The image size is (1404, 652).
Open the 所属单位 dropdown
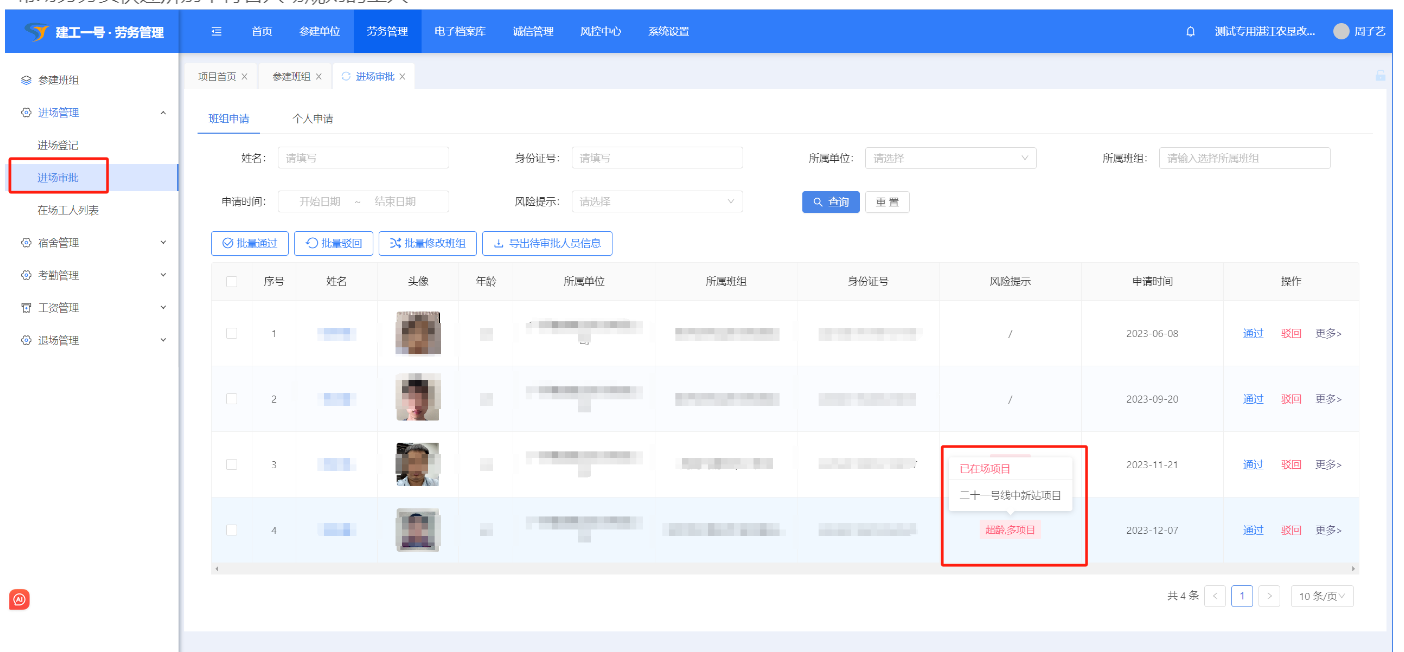point(950,158)
